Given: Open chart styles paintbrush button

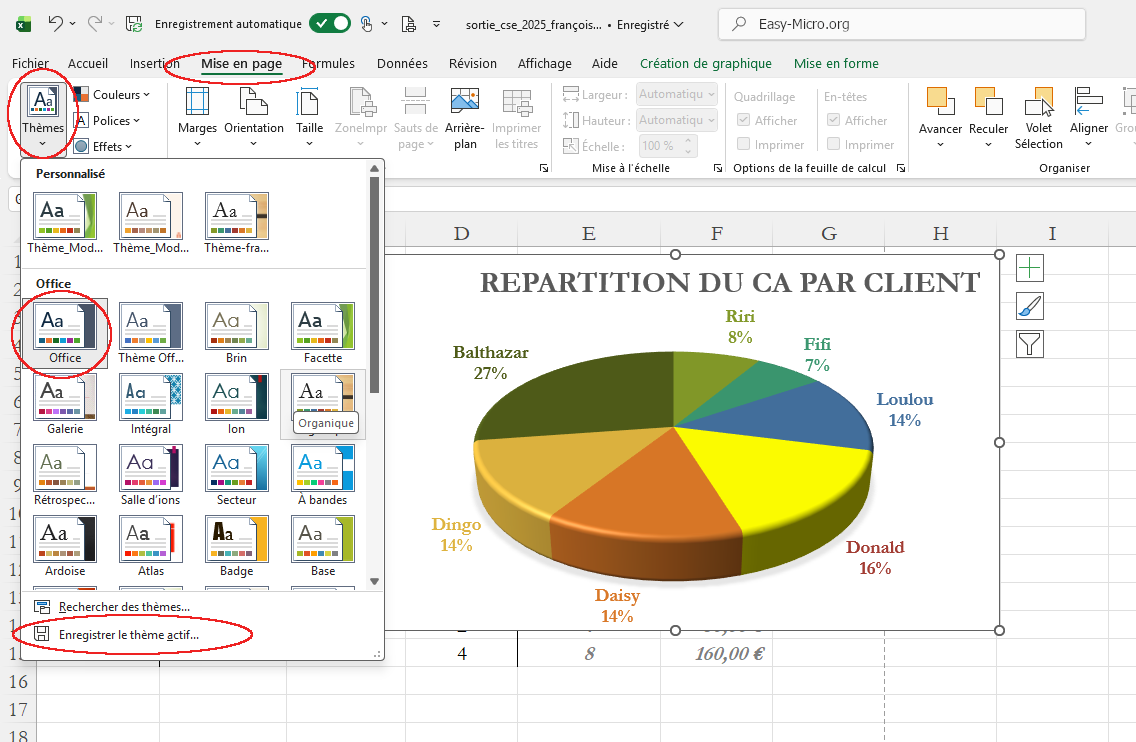Looking at the screenshot, I should (x=1030, y=306).
